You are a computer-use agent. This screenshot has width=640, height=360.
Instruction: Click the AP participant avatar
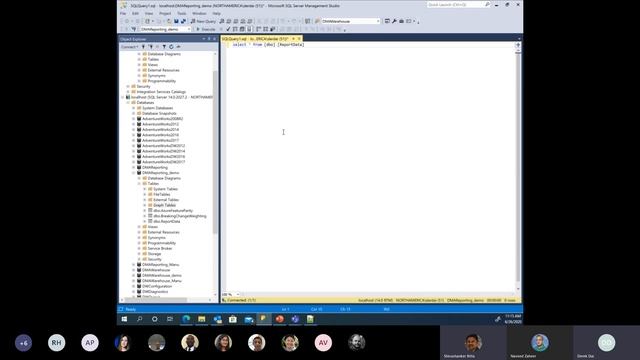(x=90, y=343)
